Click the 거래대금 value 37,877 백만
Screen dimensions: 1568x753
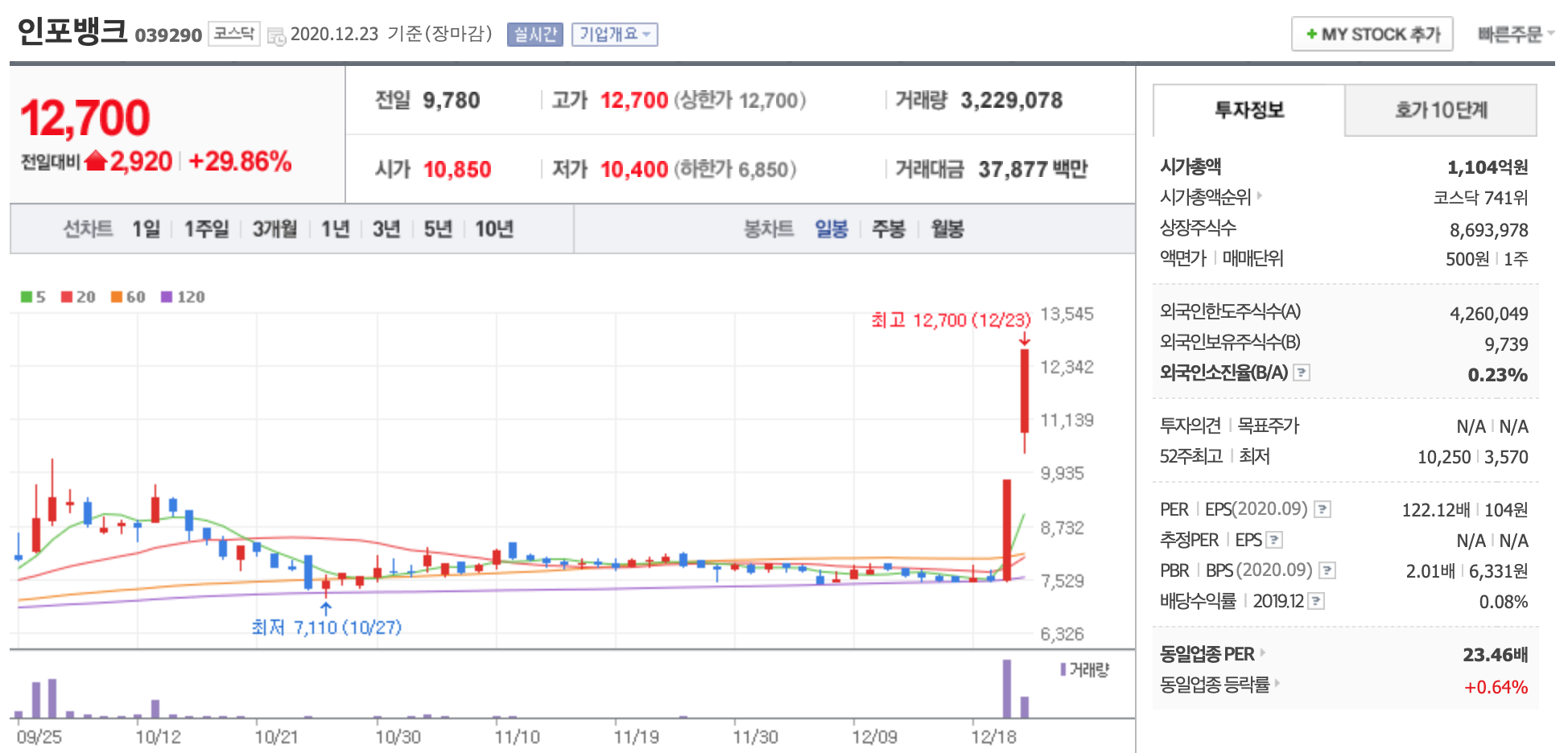coord(1033,170)
